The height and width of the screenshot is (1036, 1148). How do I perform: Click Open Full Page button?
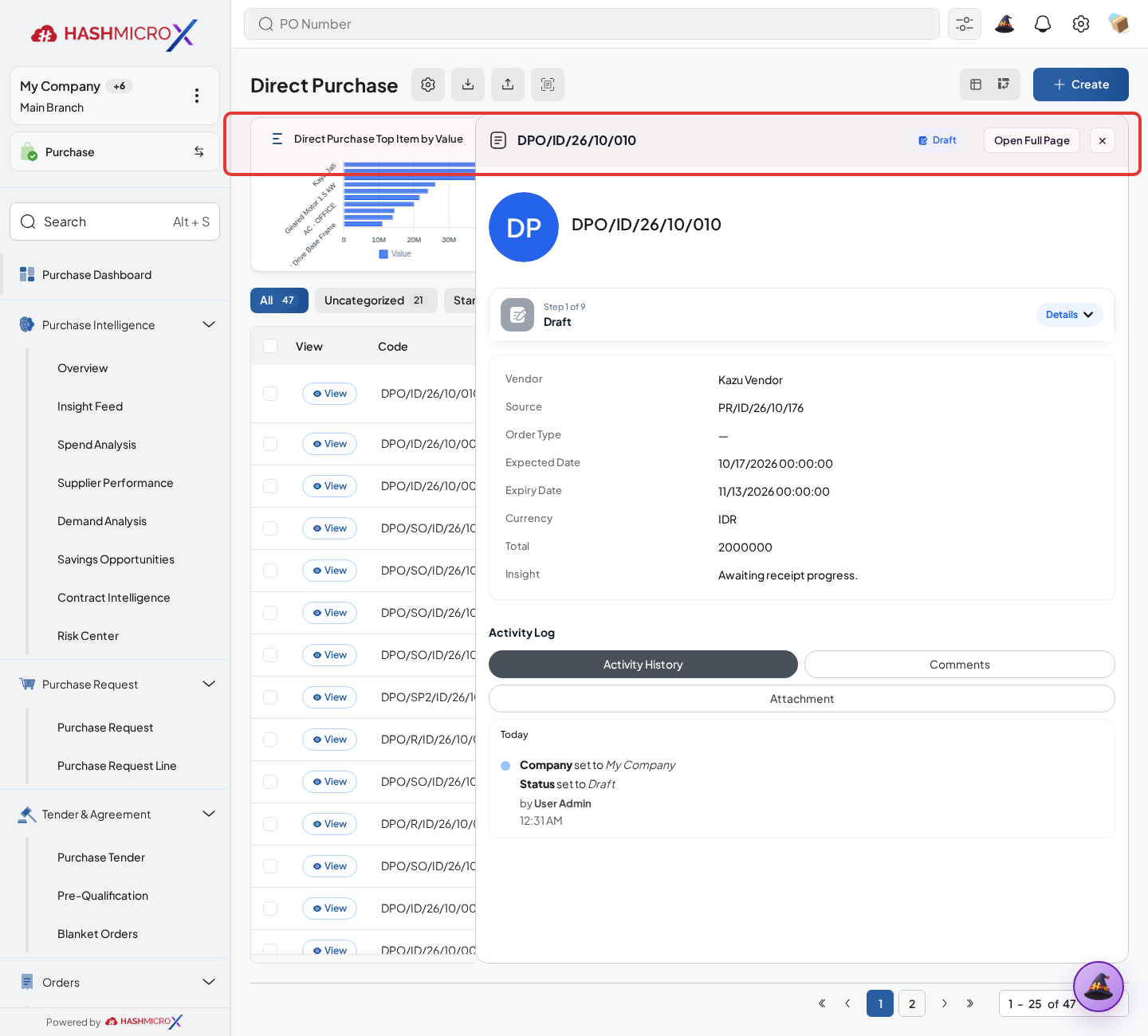(1032, 140)
